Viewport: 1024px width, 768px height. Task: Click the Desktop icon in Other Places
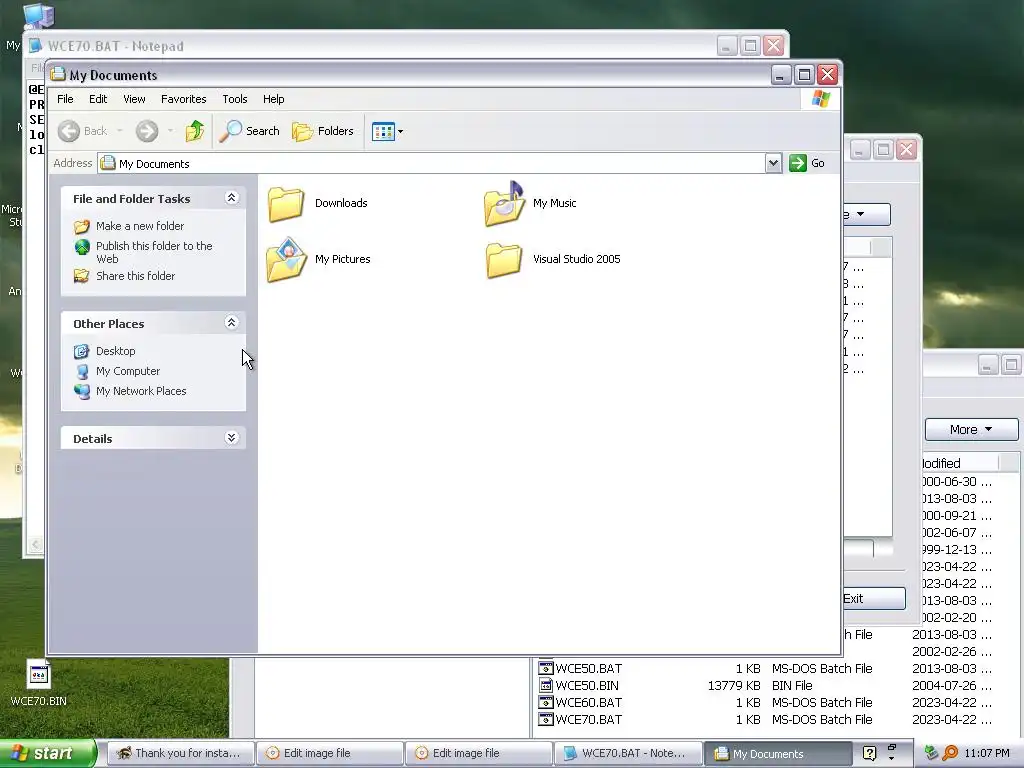(82, 351)
